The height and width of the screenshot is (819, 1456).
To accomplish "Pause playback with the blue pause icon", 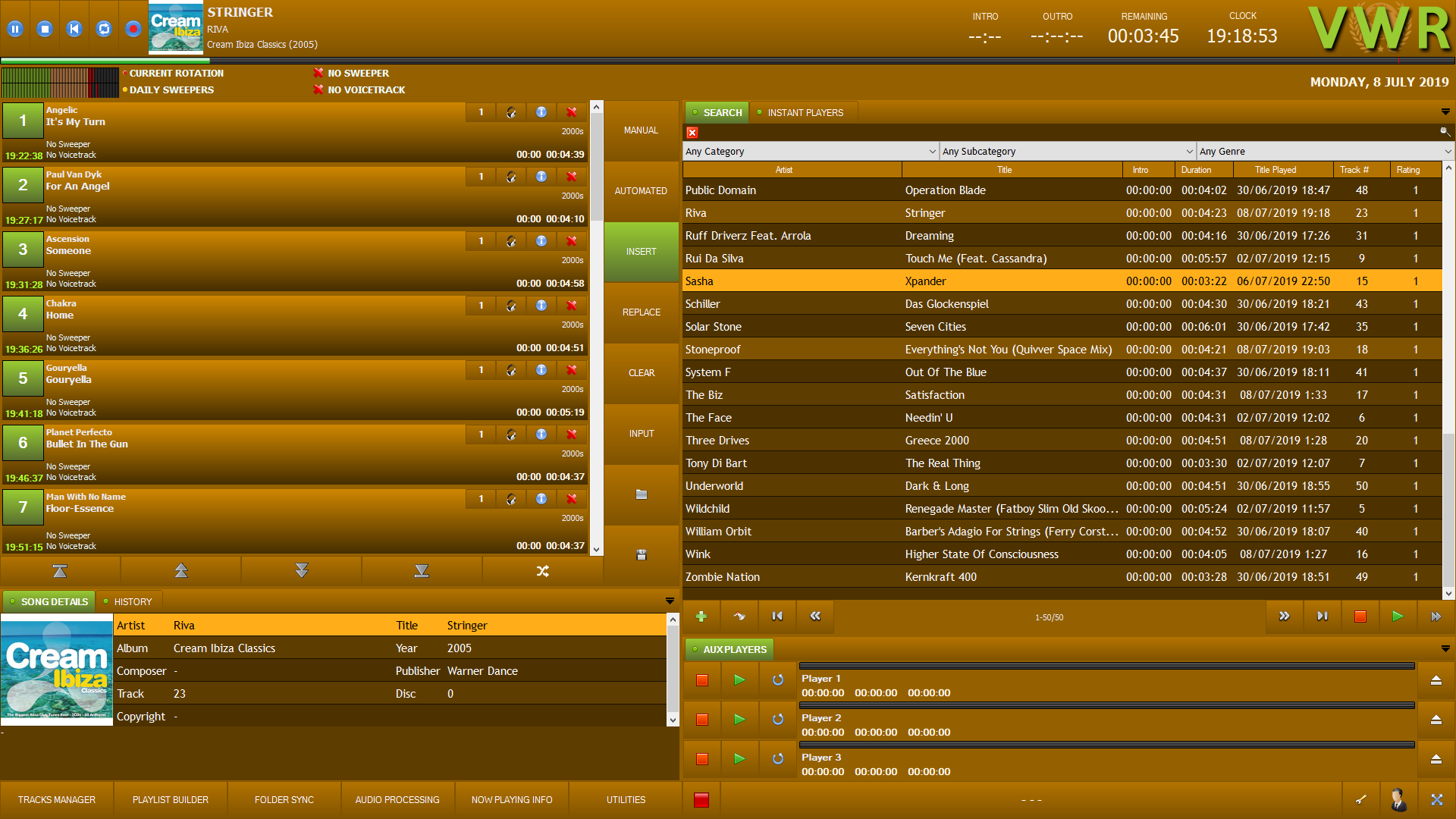I will pos(15,29).
